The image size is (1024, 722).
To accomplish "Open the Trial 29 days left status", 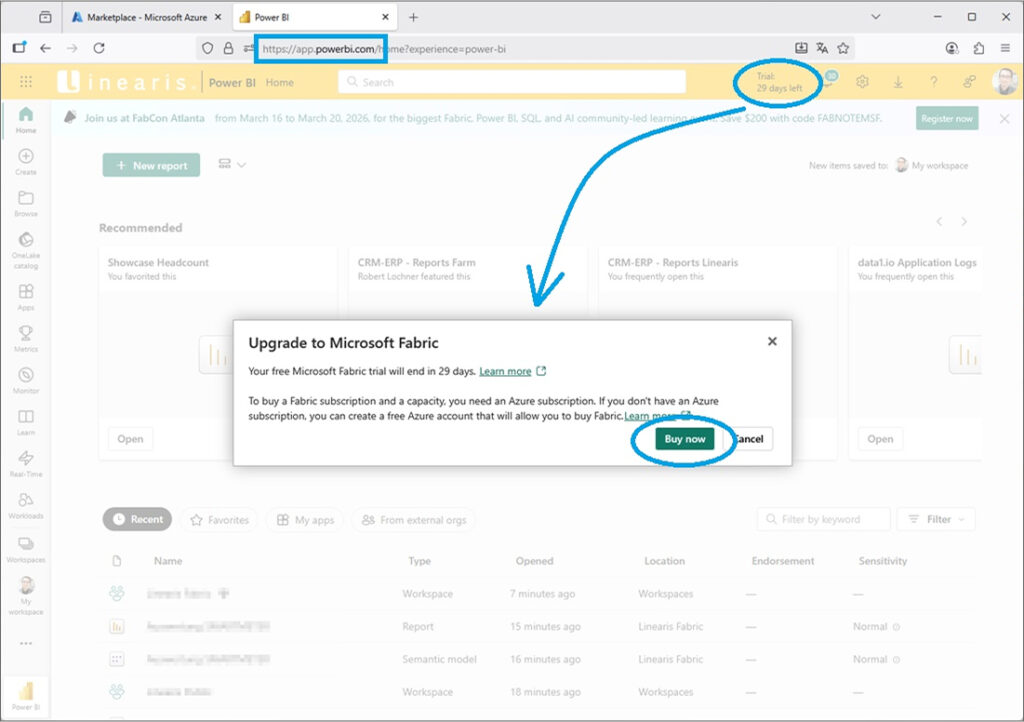I will tap(778, 82).
